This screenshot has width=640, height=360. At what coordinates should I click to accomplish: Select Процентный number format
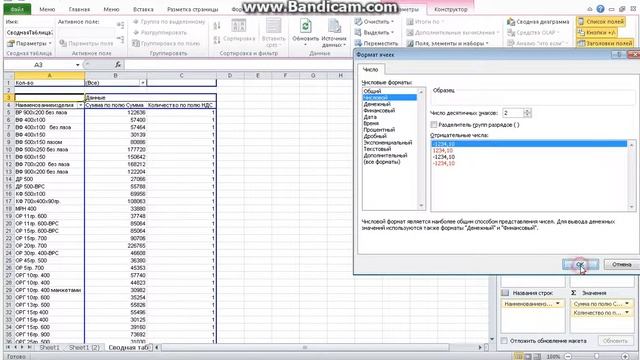(379, 129)
